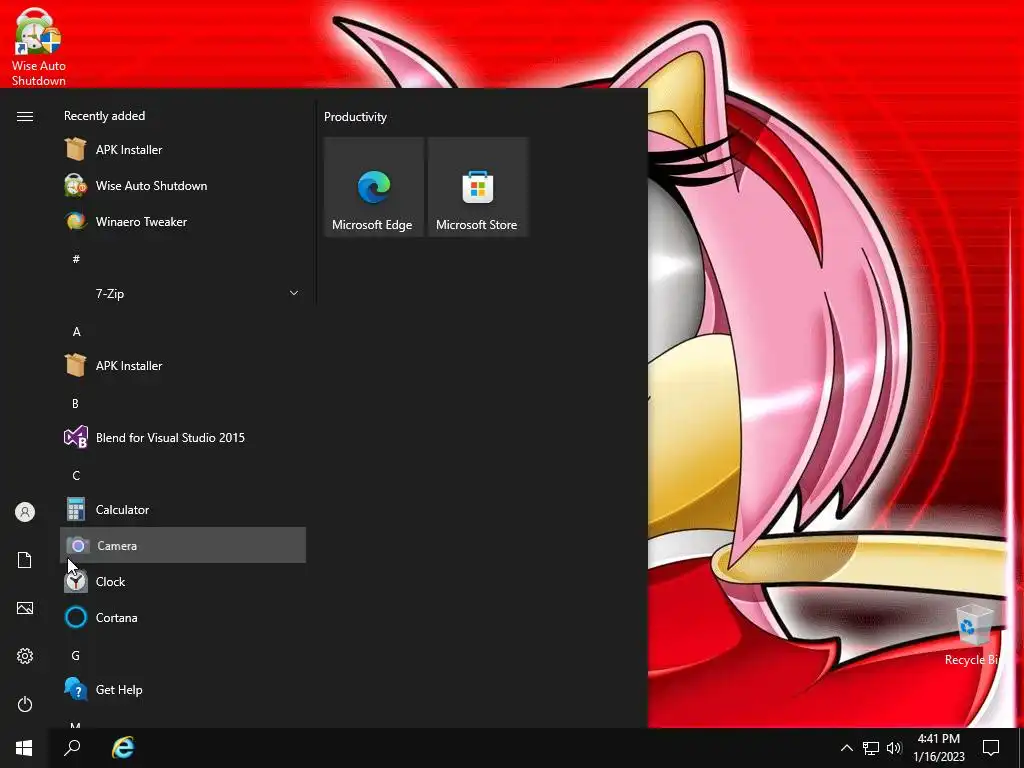Screen dimensions: 1024x768
Task: Open the Camera app
Action: pyautogui.click(x=183, y=545)
